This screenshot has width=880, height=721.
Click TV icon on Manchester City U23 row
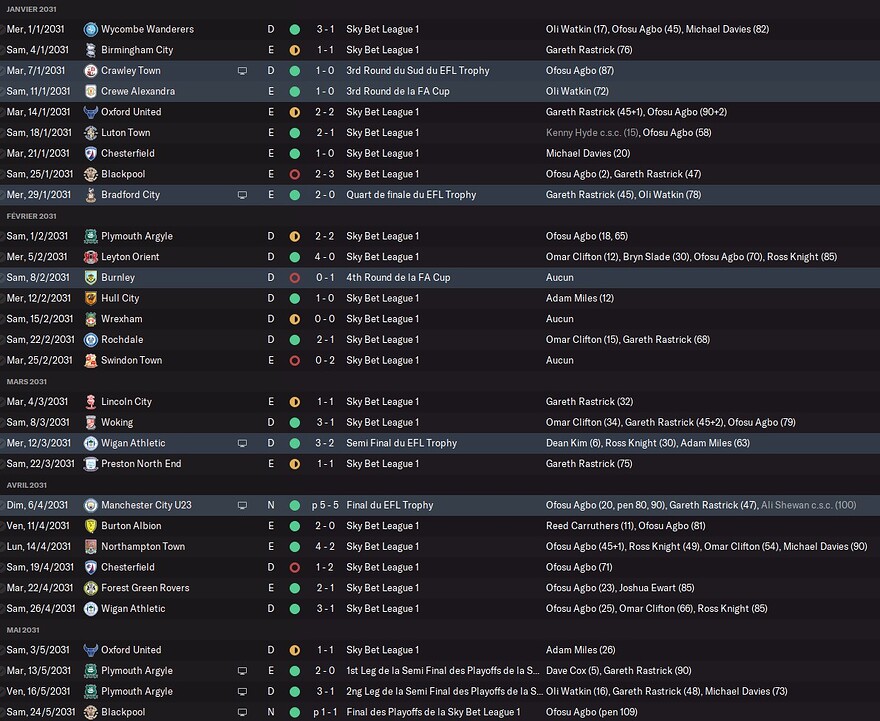[242, 506]
